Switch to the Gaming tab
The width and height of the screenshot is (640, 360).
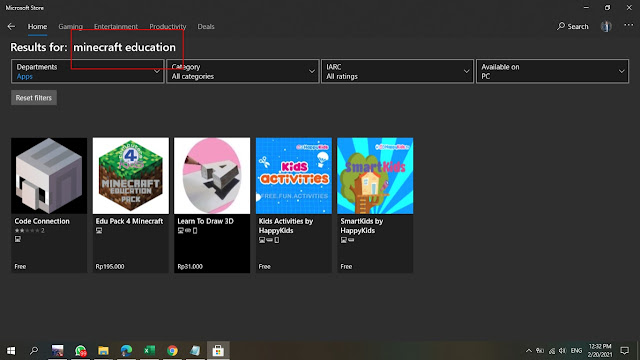pyautogui.click(x=70, y=27)
